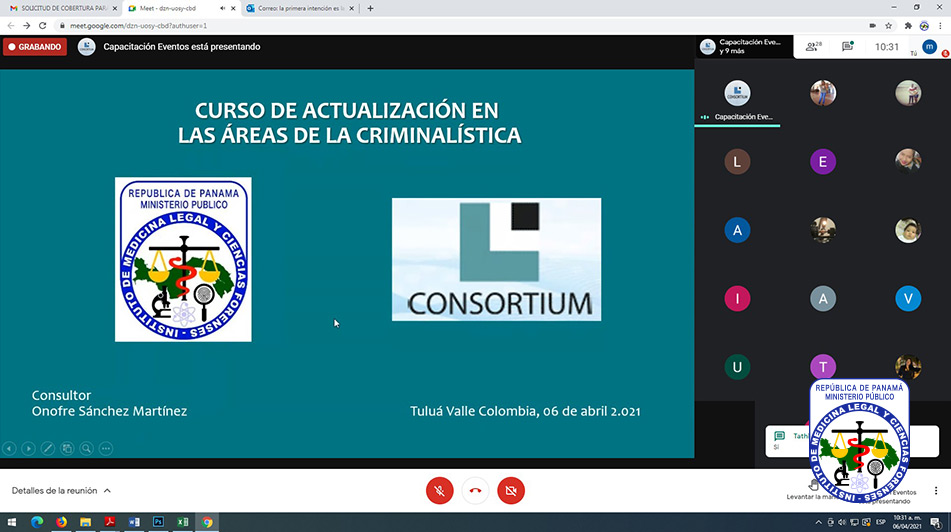Mute the Meet tab via its speaker icon
This screenshot has width=951, height=532.
(223, 8)
